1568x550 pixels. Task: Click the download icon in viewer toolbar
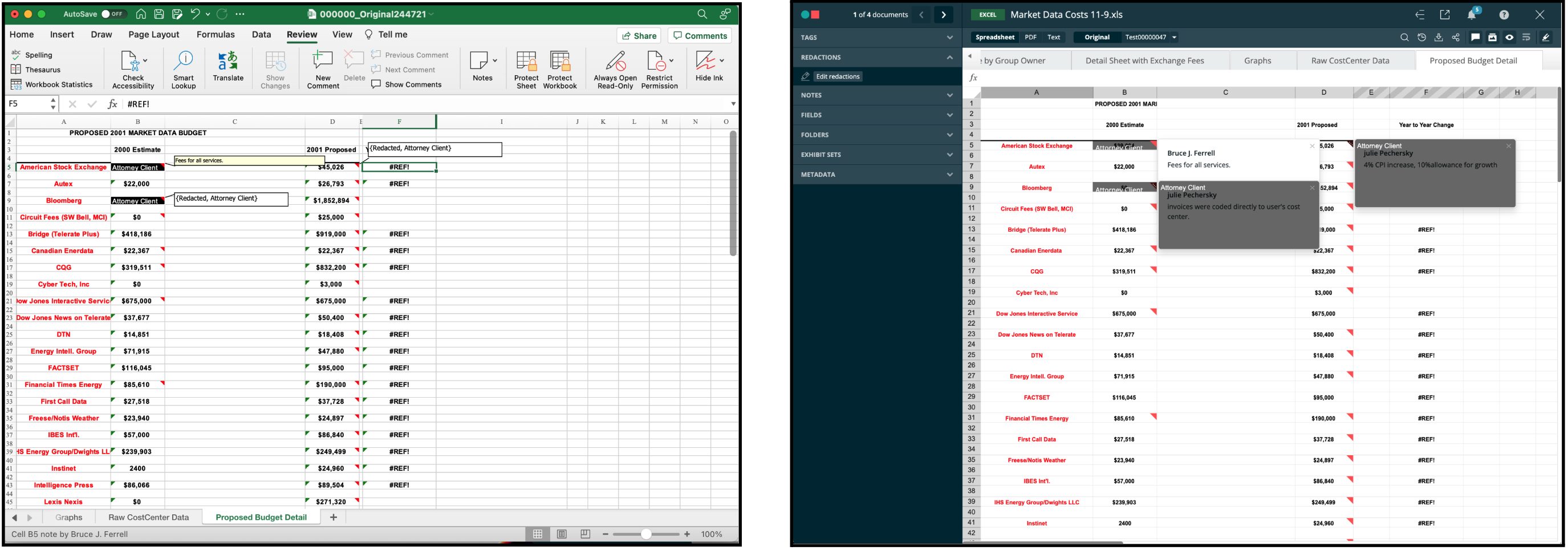[x=1439, y=38]
